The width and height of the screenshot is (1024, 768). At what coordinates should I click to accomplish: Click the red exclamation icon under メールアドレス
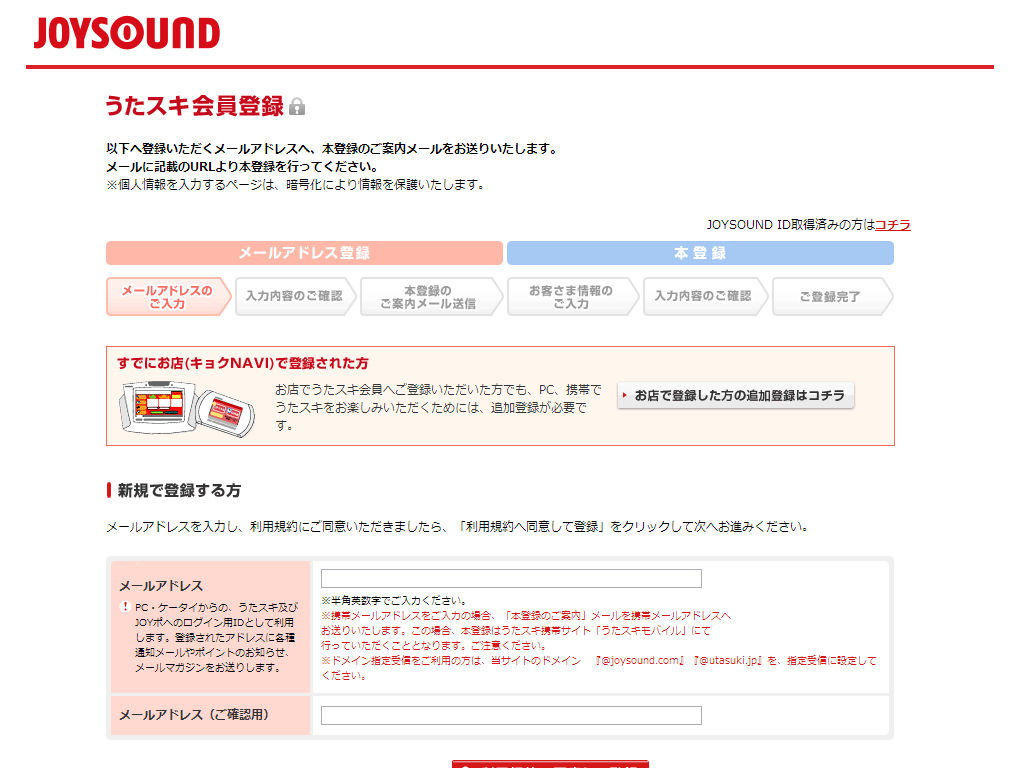(x=125, y=607)
